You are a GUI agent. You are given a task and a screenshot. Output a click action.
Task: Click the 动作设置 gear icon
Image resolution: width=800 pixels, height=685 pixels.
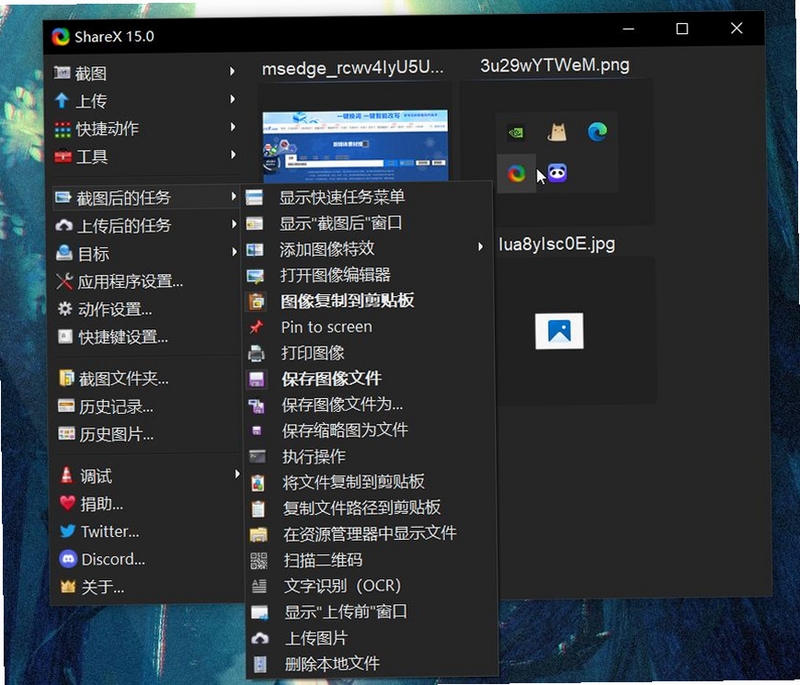[x=65, y=309]
